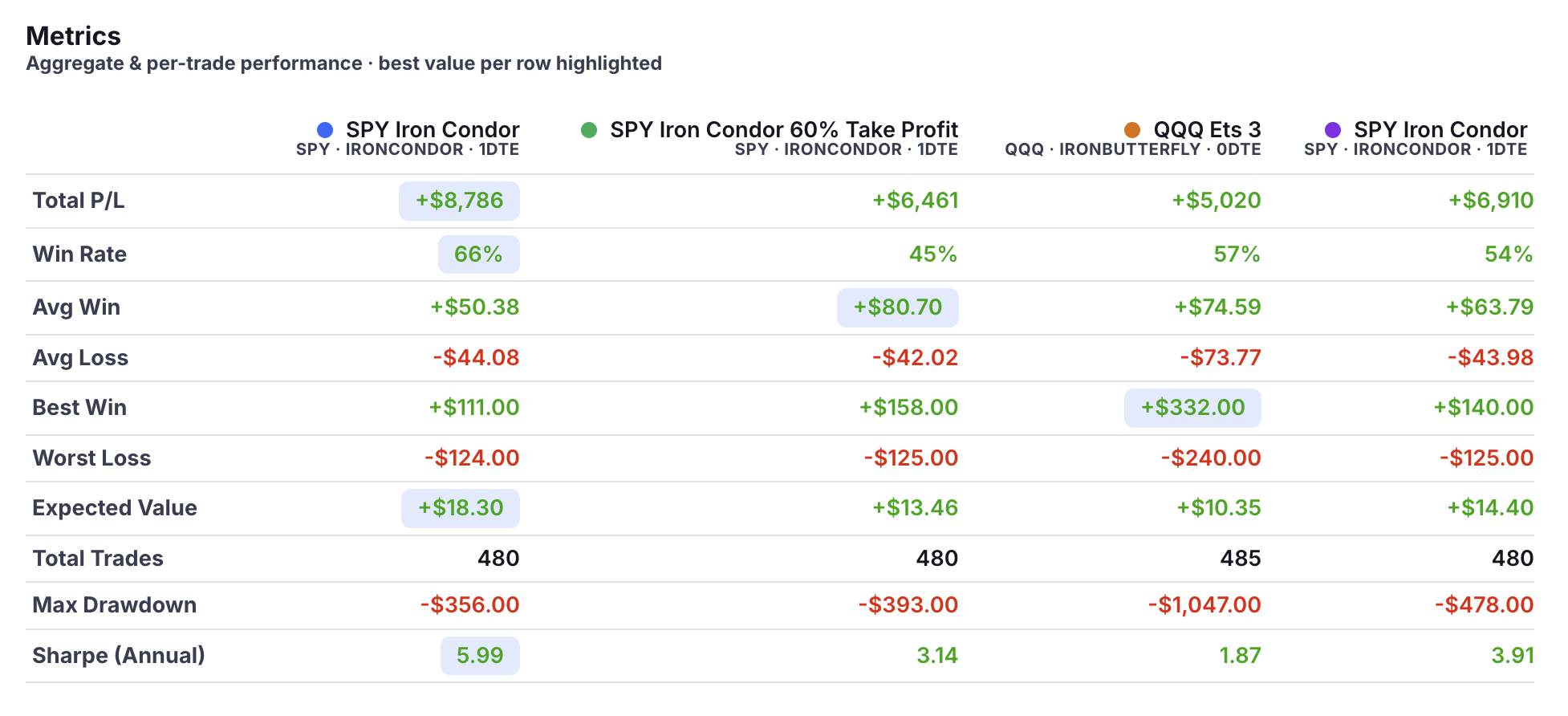Click the QQQ · IRONBUTTERFLY · 0DTE subtitle

coord(1133,149)
